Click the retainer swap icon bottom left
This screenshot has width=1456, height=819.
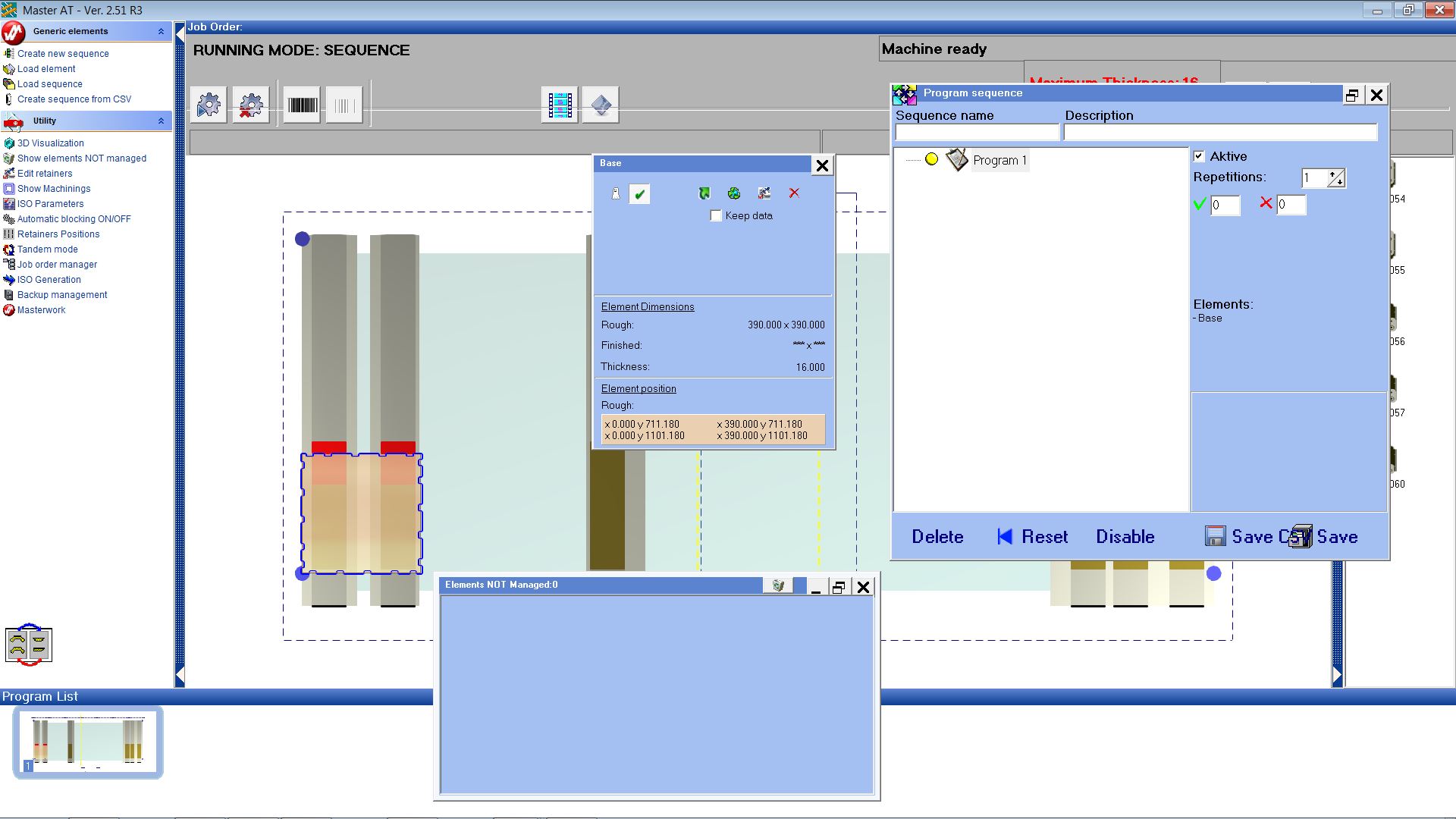coord(29,645)
